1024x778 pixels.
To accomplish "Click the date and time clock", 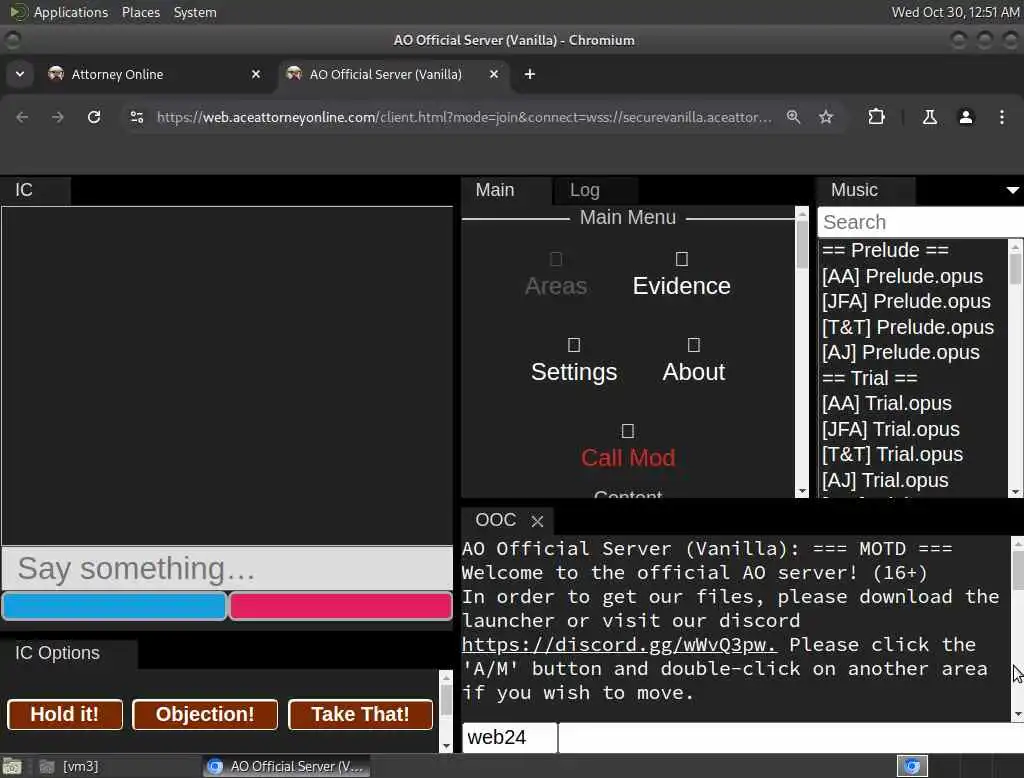I will tap(955, 12).
